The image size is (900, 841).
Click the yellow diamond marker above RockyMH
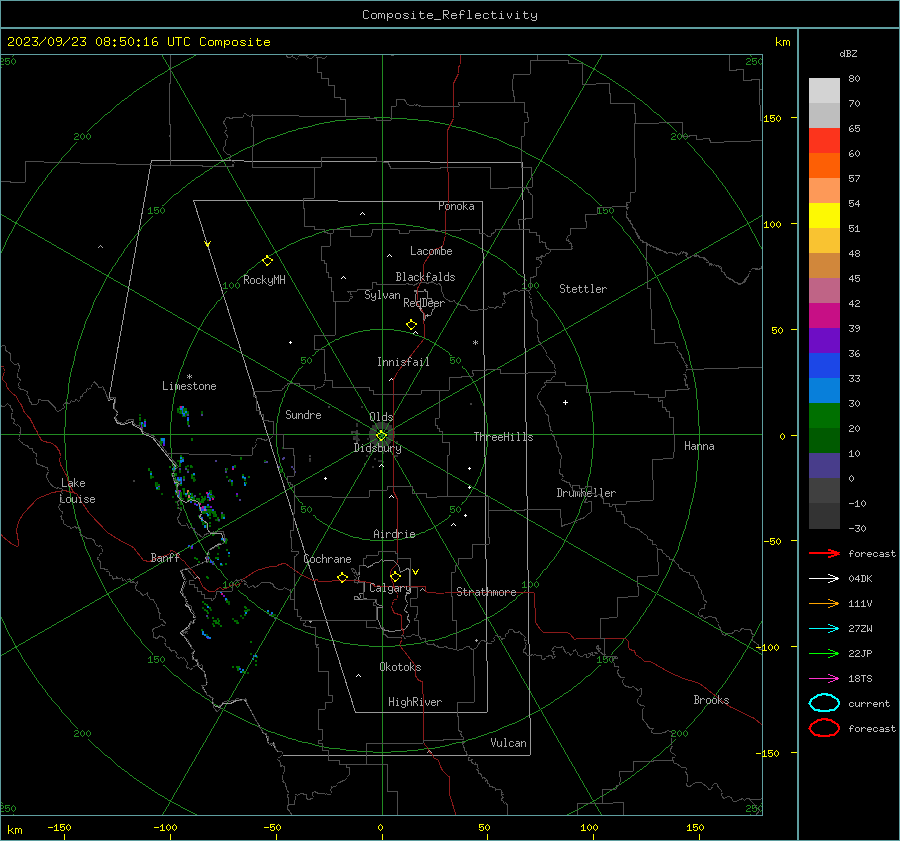pos(267,261)
